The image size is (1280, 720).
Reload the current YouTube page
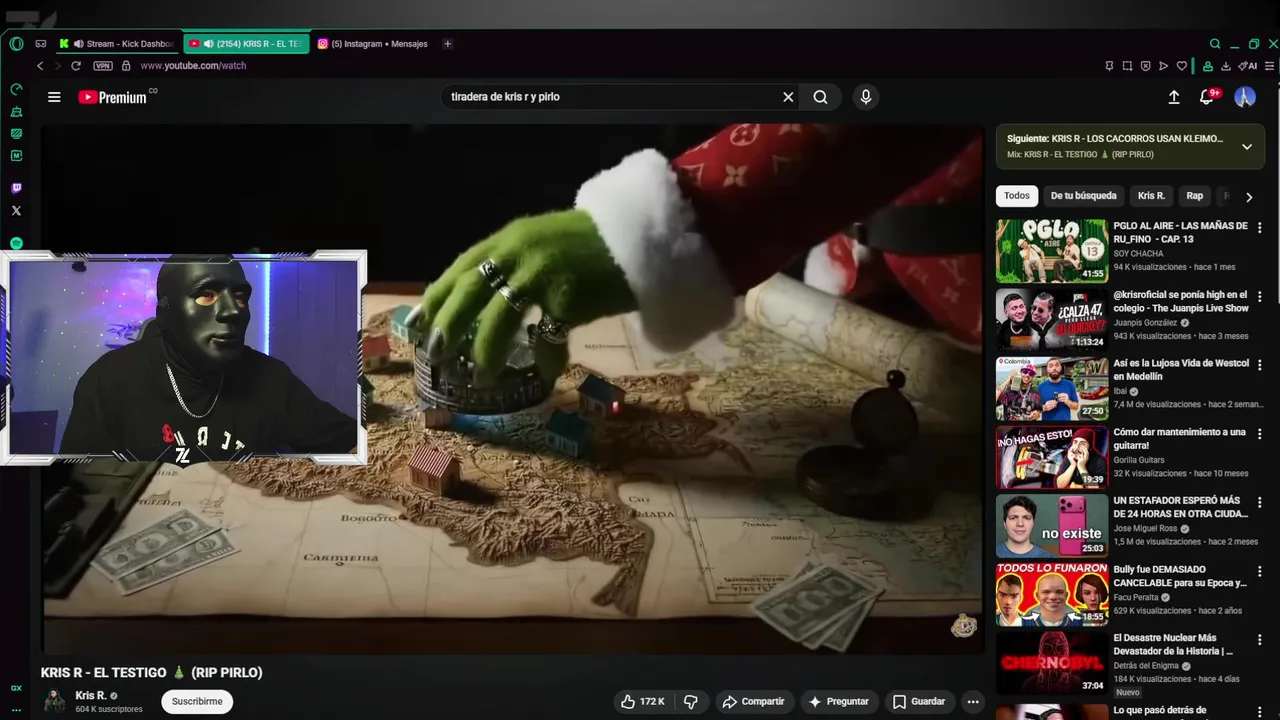pyautogui.click(x=75, y=66)
